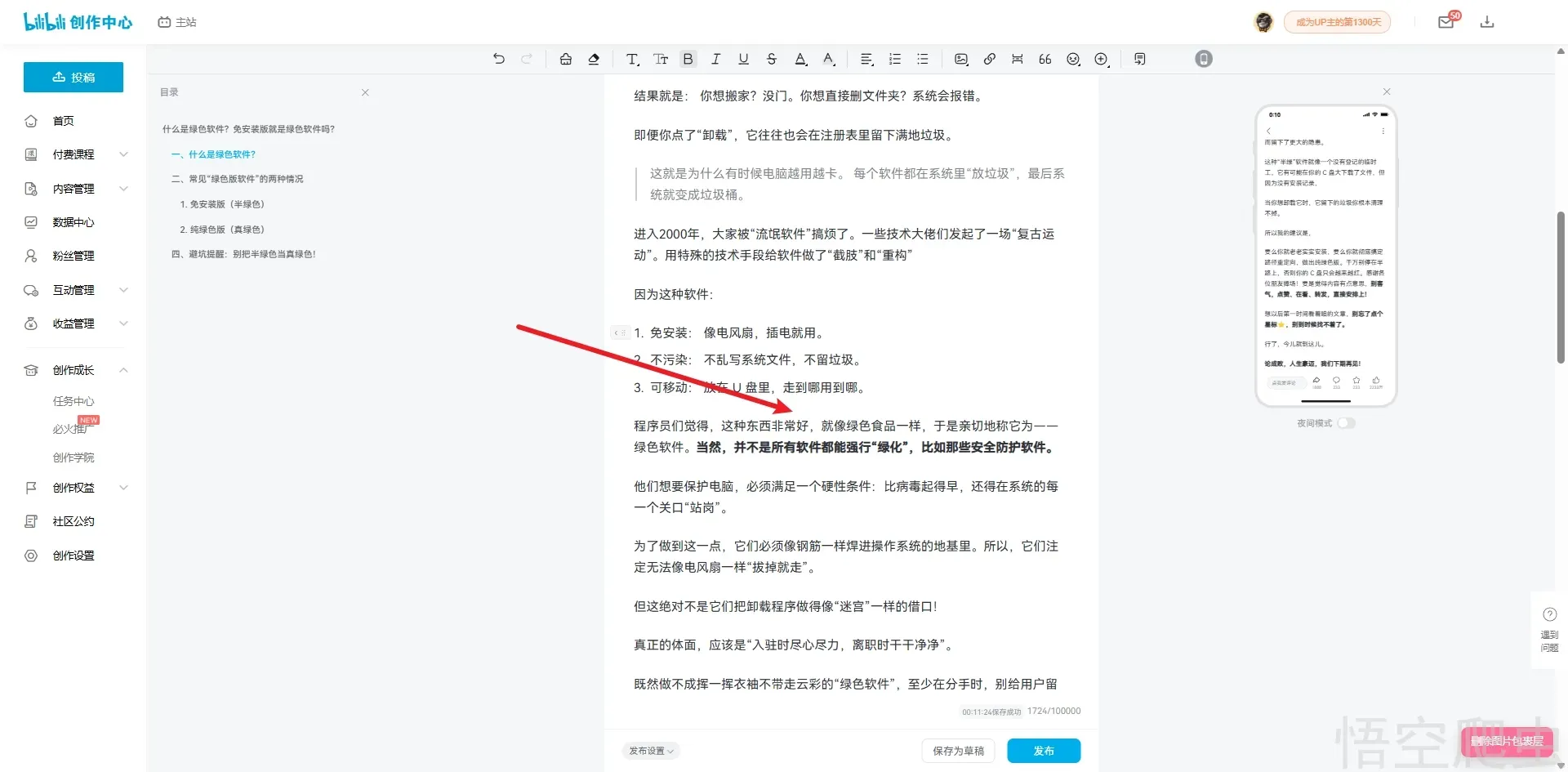Open the font color picker
This screenshot has height=772, width=1568.
point(800,59)
